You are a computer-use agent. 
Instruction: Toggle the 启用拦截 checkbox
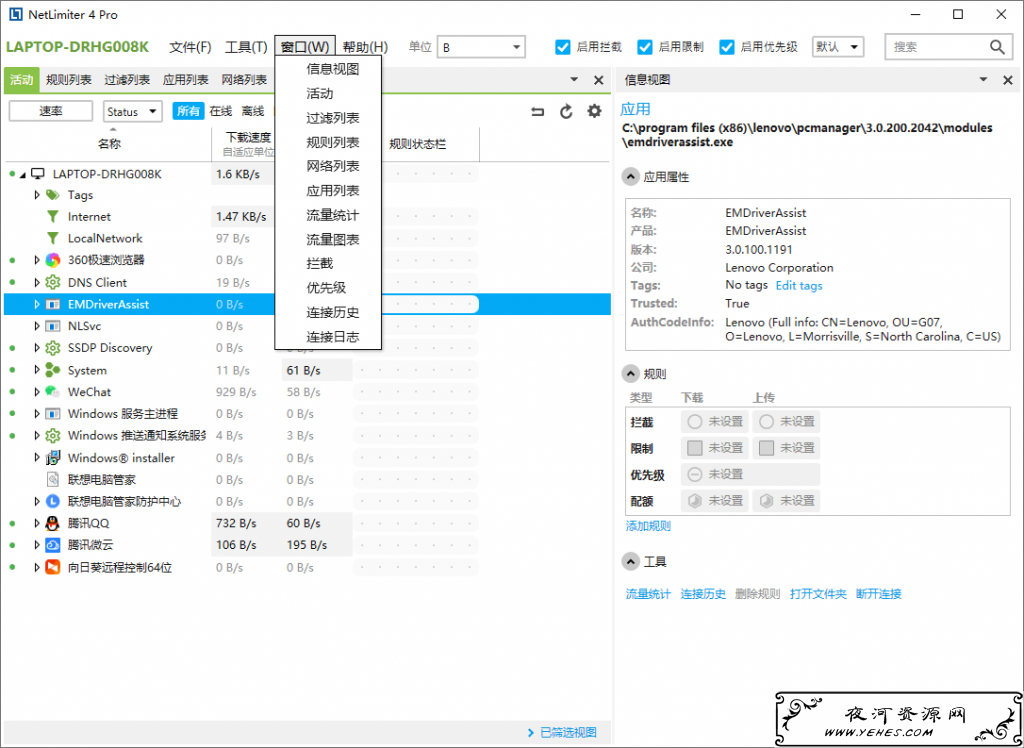coord(563,47)
